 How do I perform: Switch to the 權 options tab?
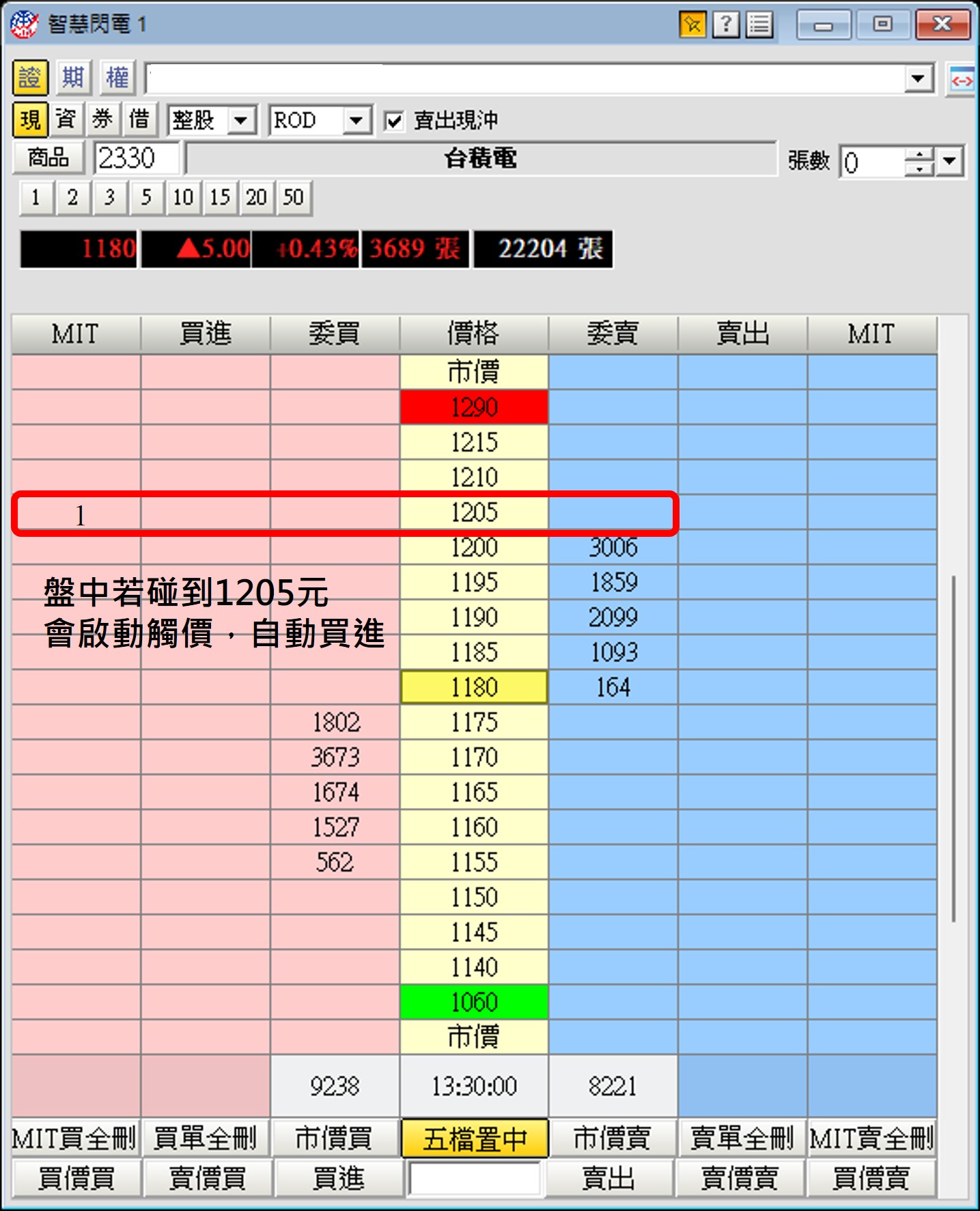tap(117, 77)
